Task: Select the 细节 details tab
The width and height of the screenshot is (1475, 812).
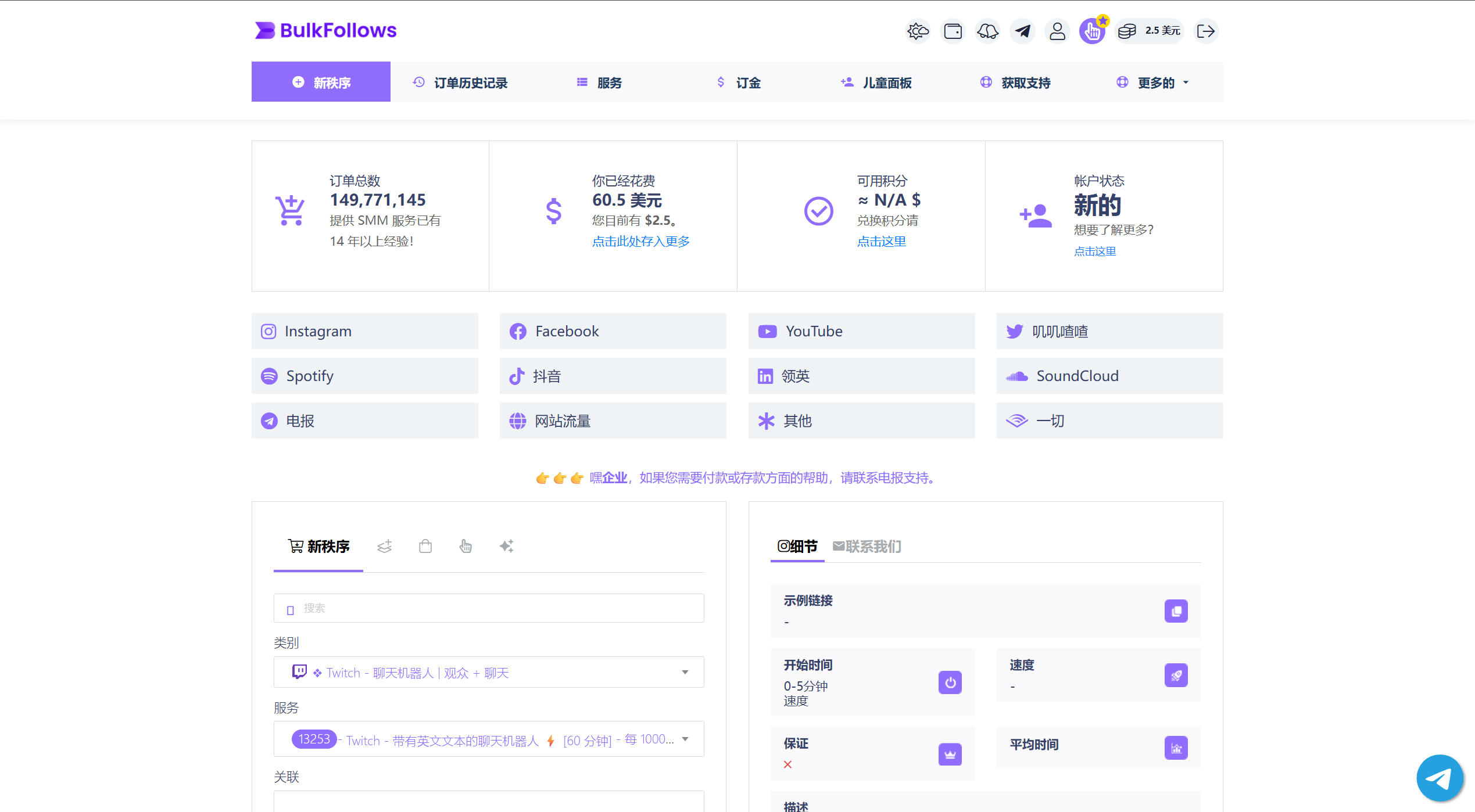Action: point(797,547)
